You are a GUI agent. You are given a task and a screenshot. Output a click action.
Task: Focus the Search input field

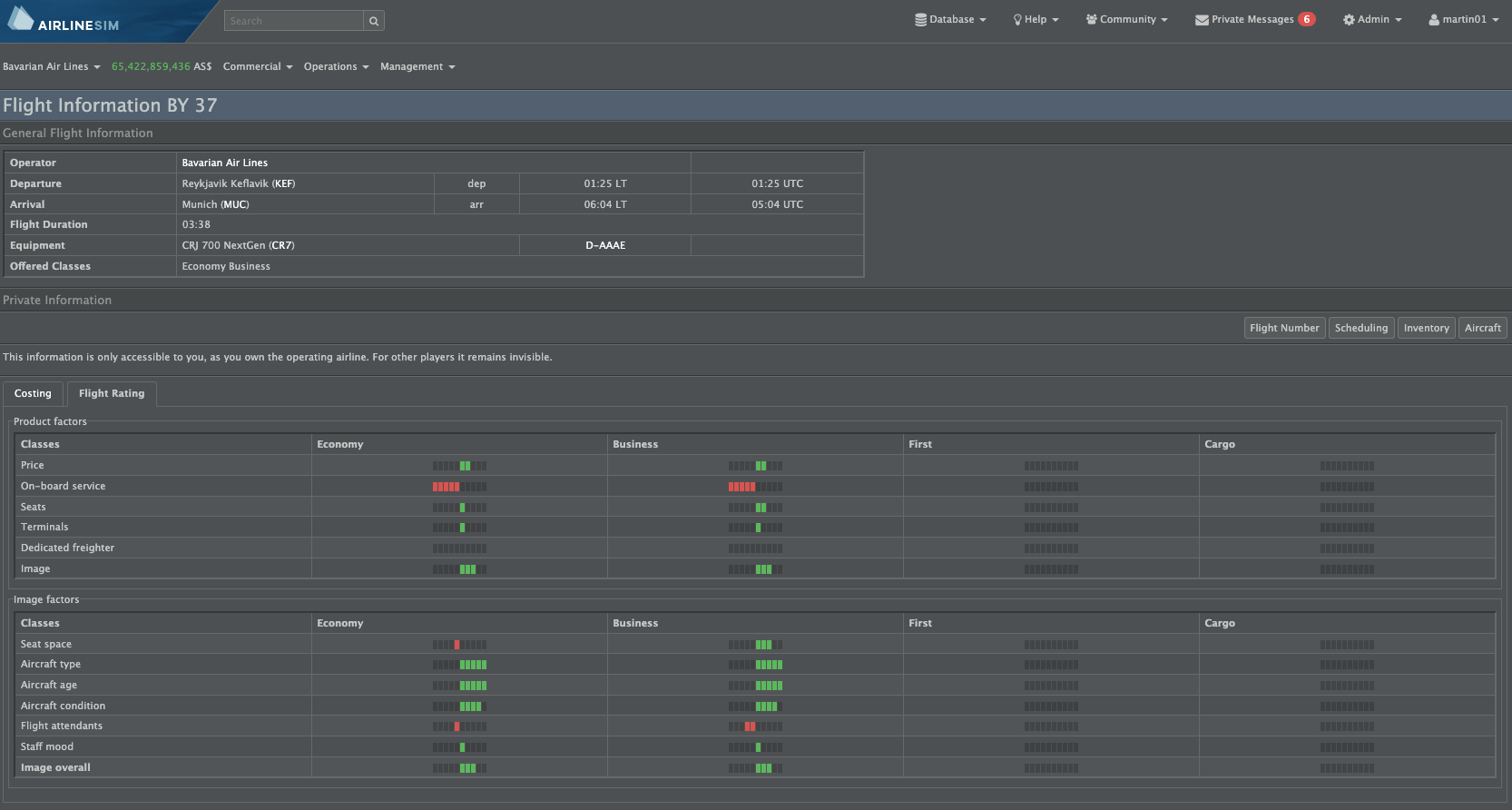(x=294, y=21)
